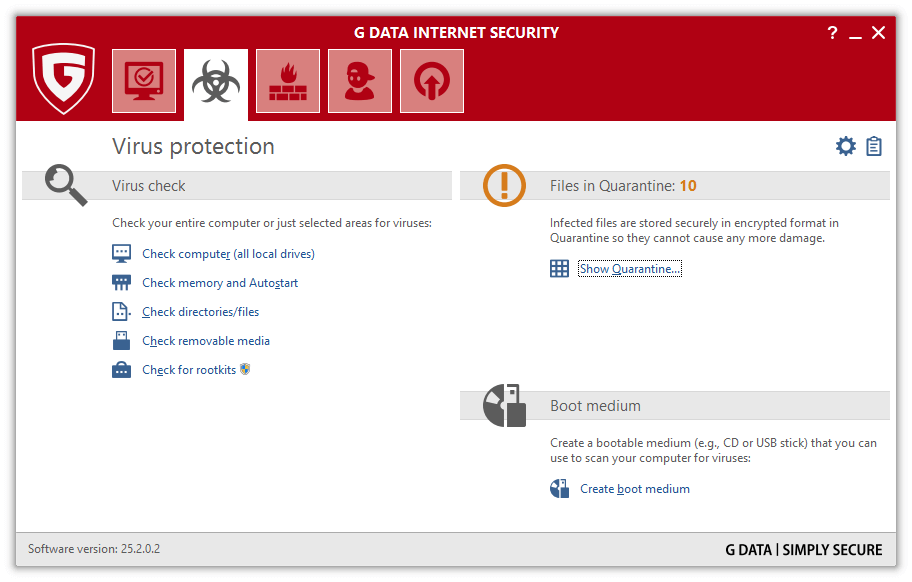Image resolution: width=912 pixels, height=582 pixels.
Task: Click the rootkits toolbox icon
Action: tap(122, 370)
